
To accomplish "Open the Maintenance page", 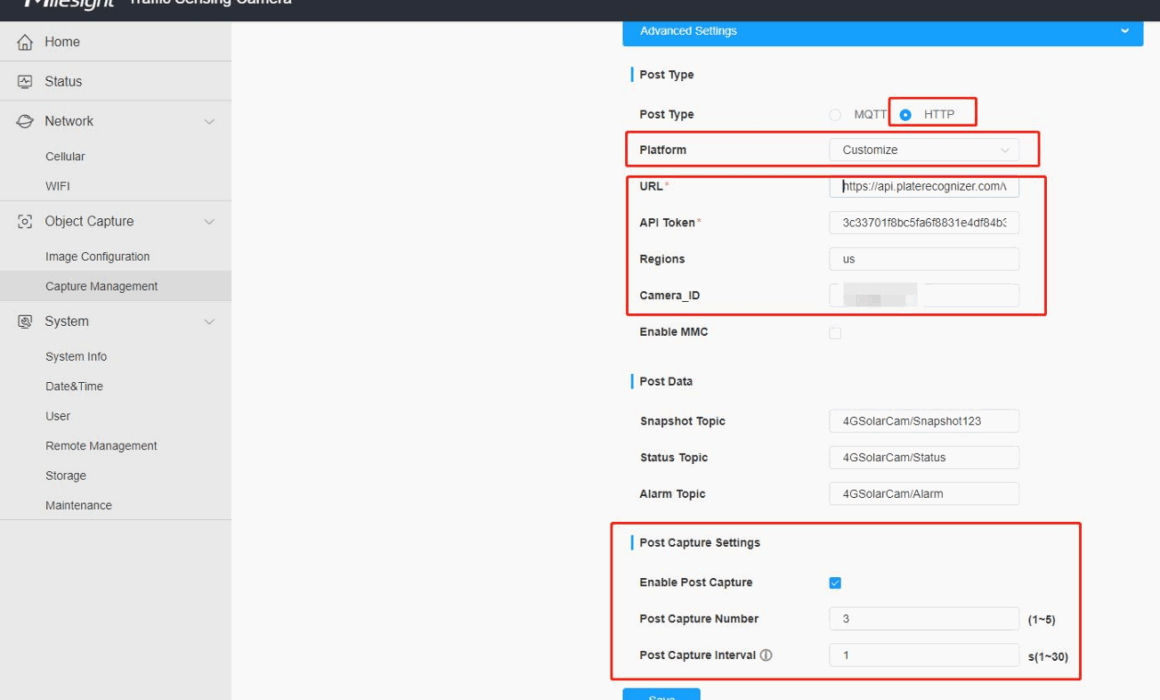I will click(x=78, y=506).
